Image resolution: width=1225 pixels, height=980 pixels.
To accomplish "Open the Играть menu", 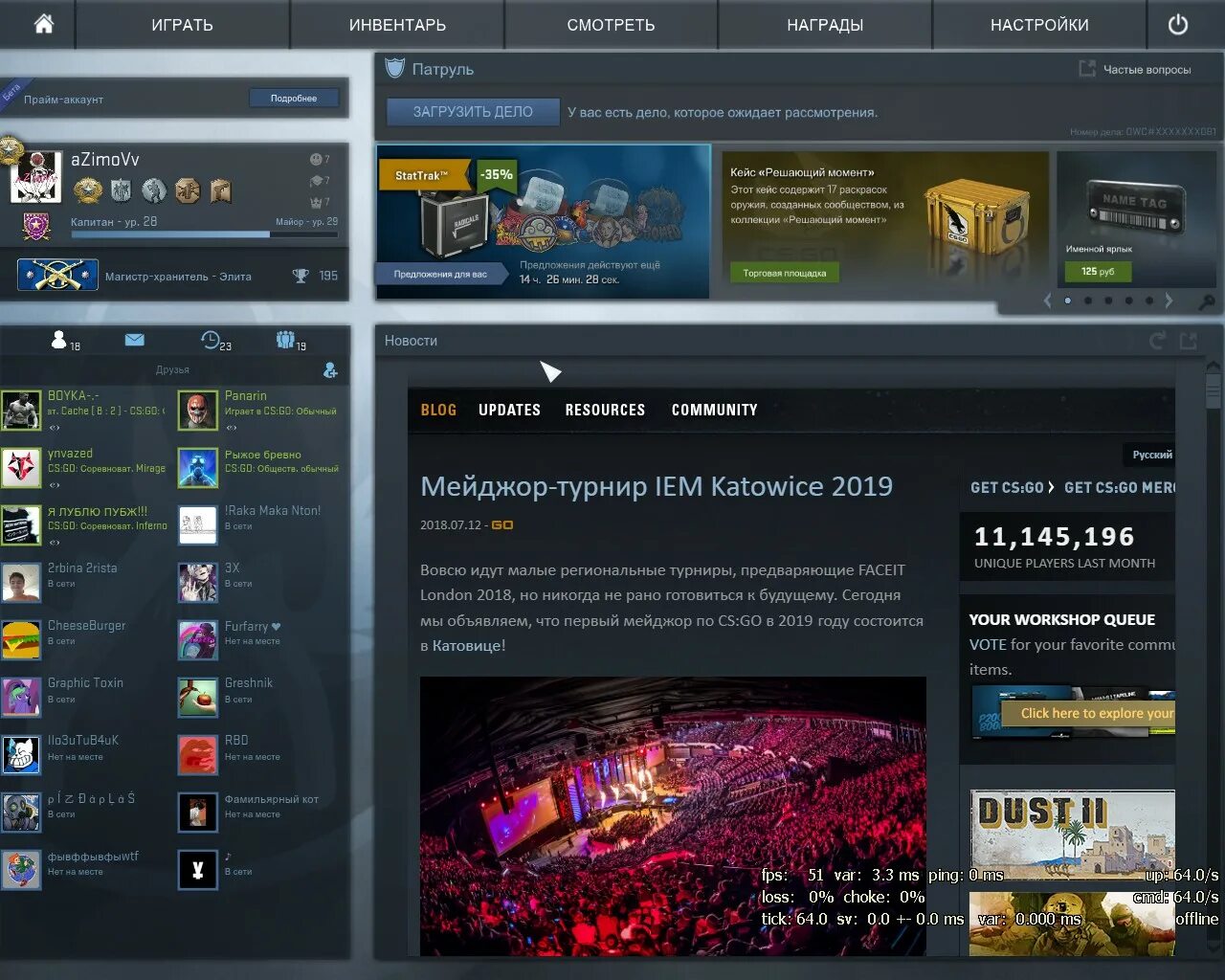I will click(x=182, y=25).
